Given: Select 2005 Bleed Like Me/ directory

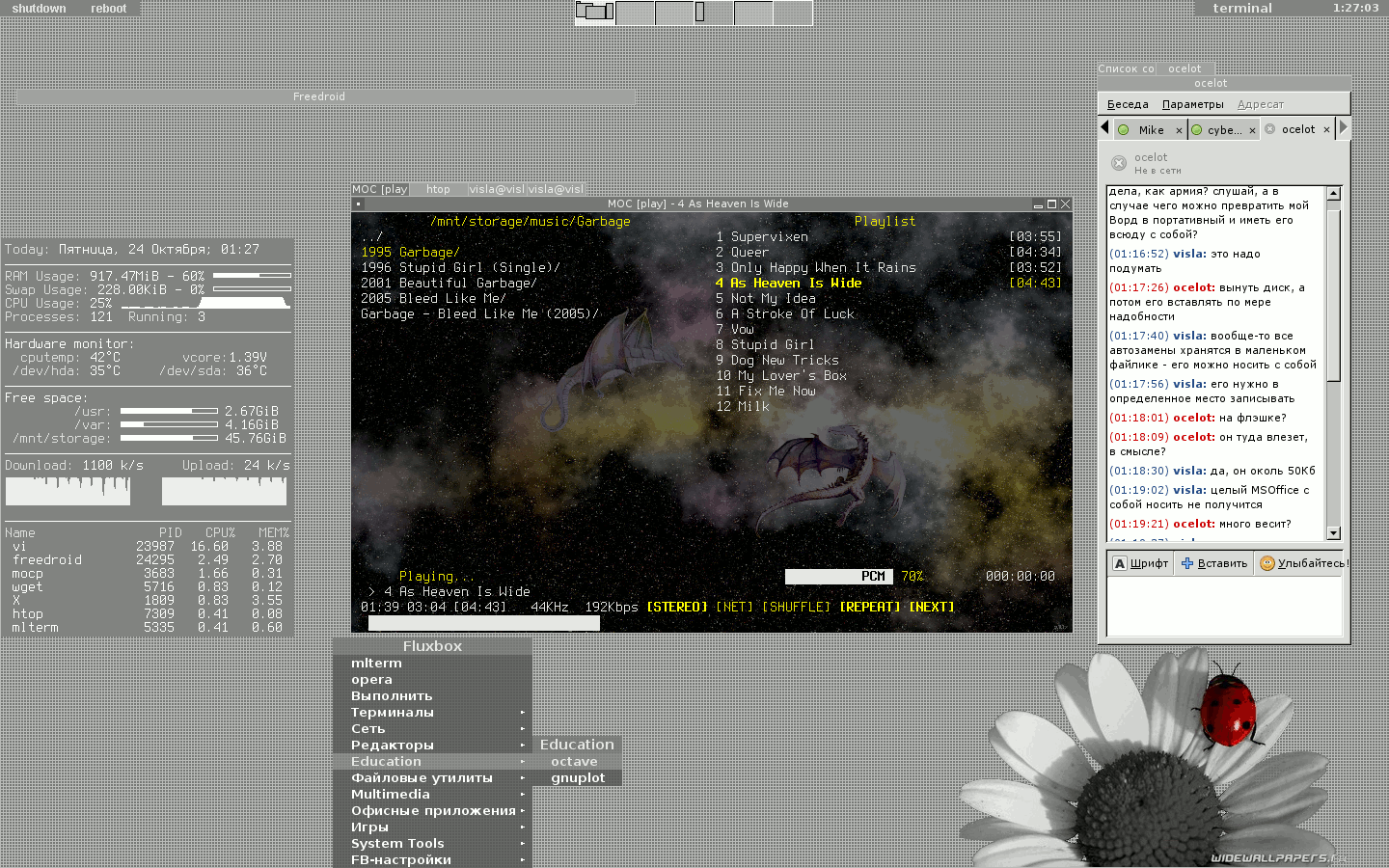Looking at the screenshot, I should (x=433, y=298).
